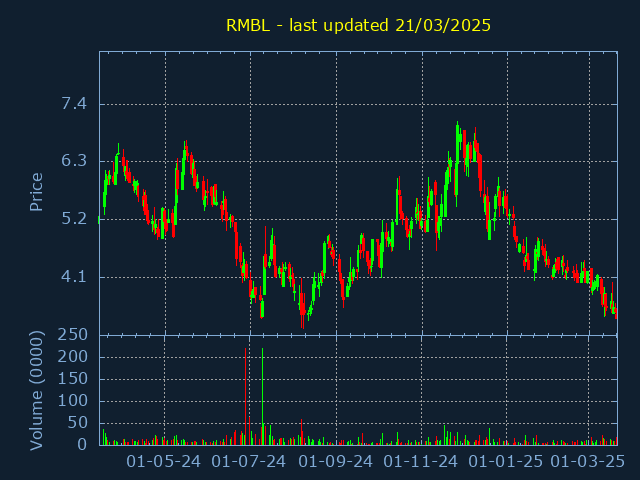Click the price axis label 7.4

(x=74, y=104)
